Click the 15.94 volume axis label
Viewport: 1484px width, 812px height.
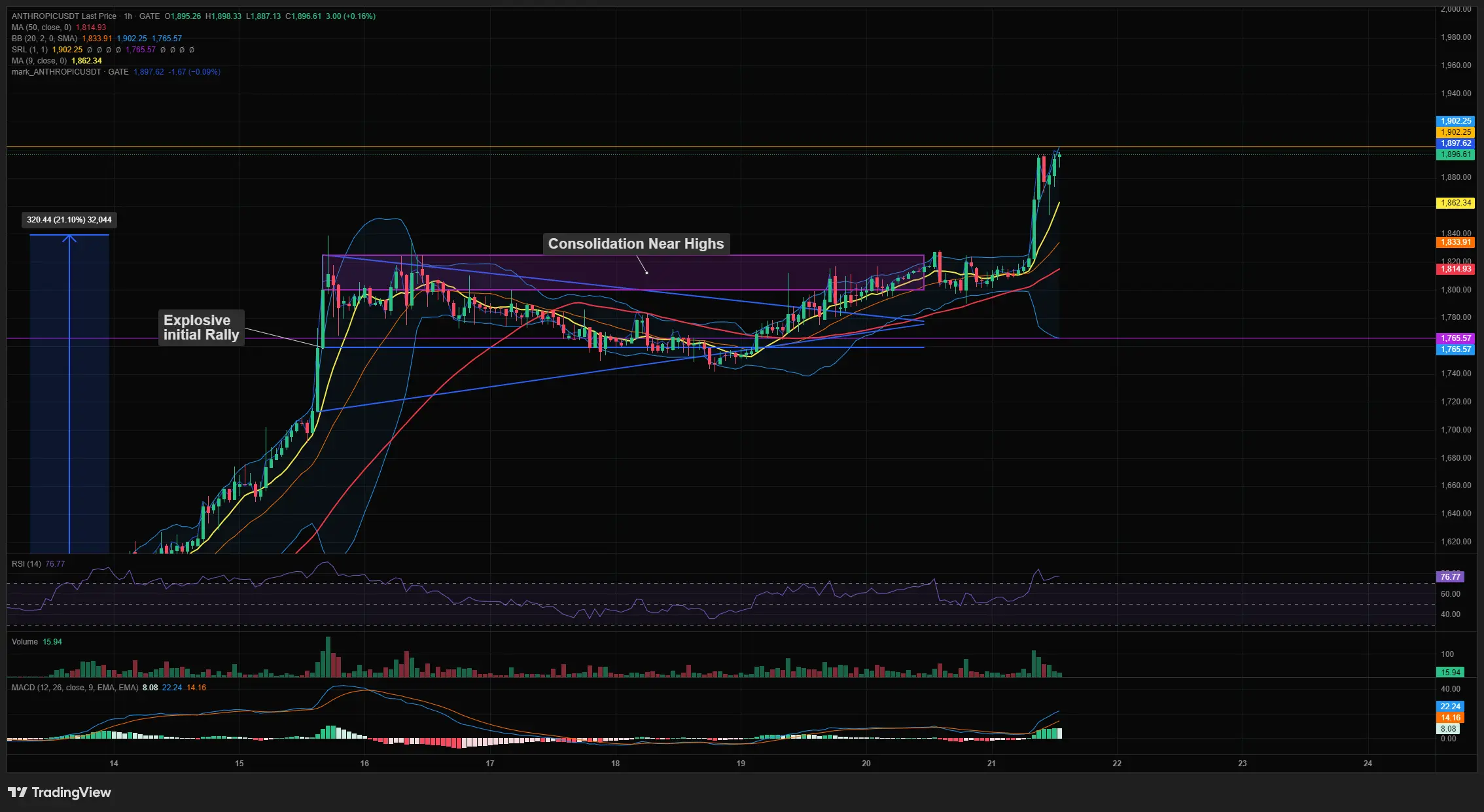(1450, 673)
